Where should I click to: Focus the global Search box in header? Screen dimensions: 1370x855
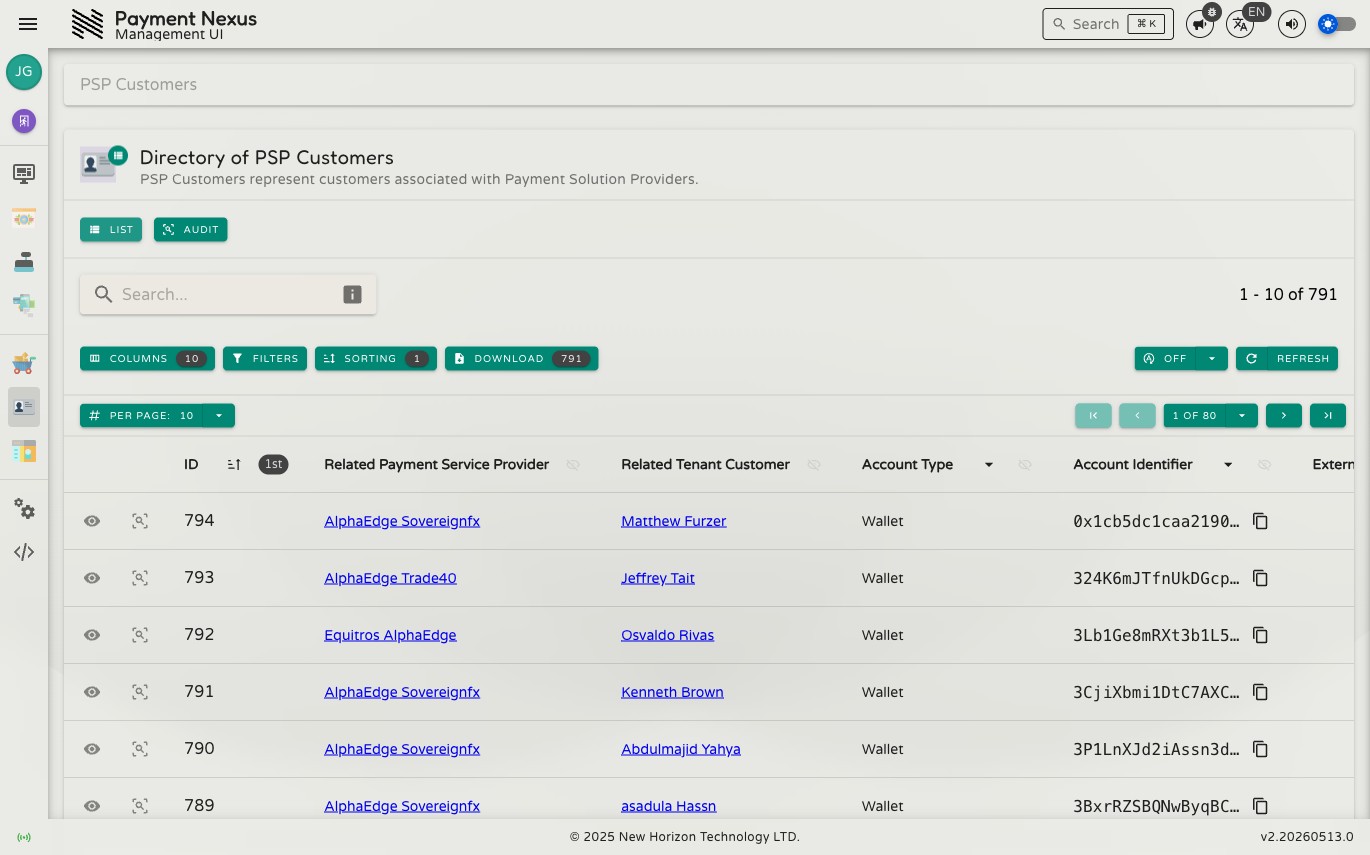click(x=1108, y=24)
